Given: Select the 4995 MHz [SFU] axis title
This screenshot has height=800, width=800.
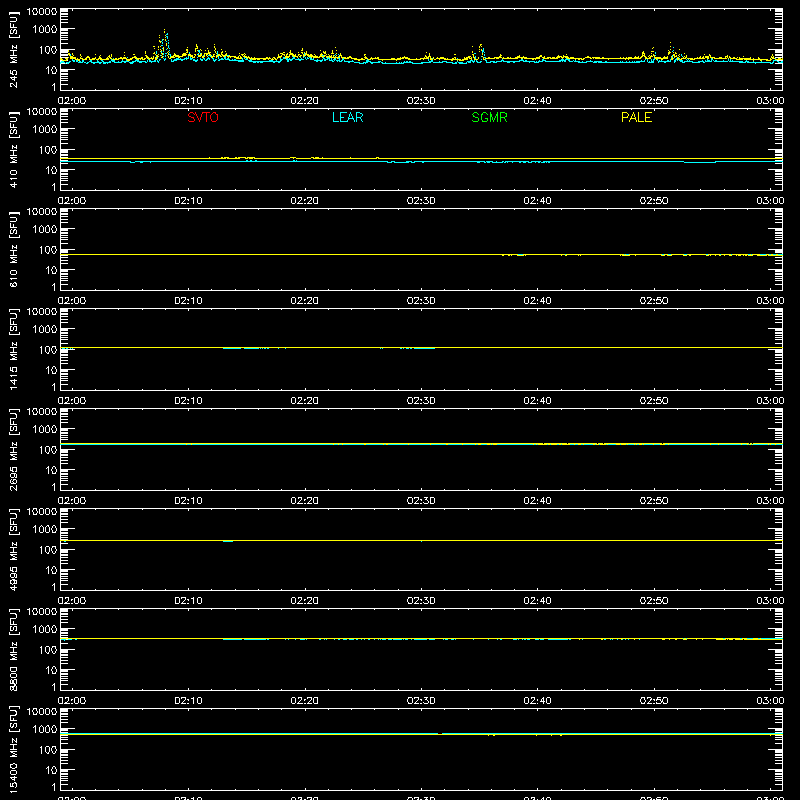Looking at the screenshot, I should [x=13, y=549].
